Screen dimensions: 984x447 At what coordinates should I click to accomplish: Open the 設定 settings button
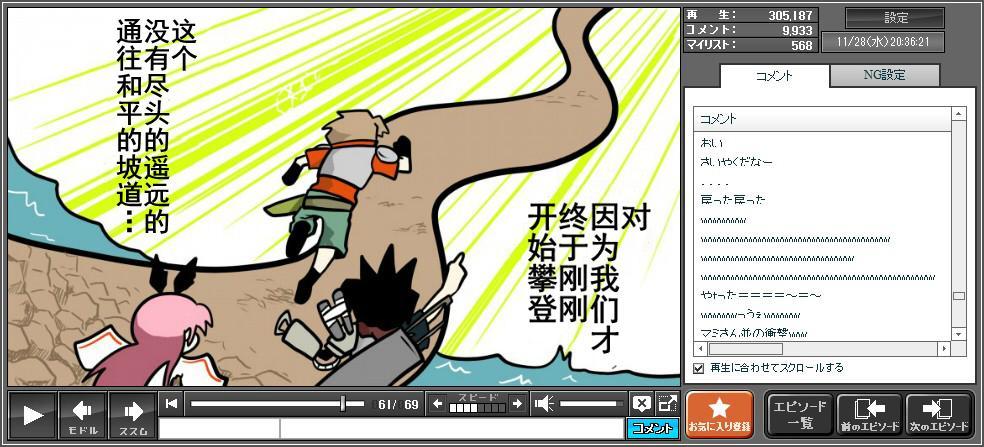(895, 18)
